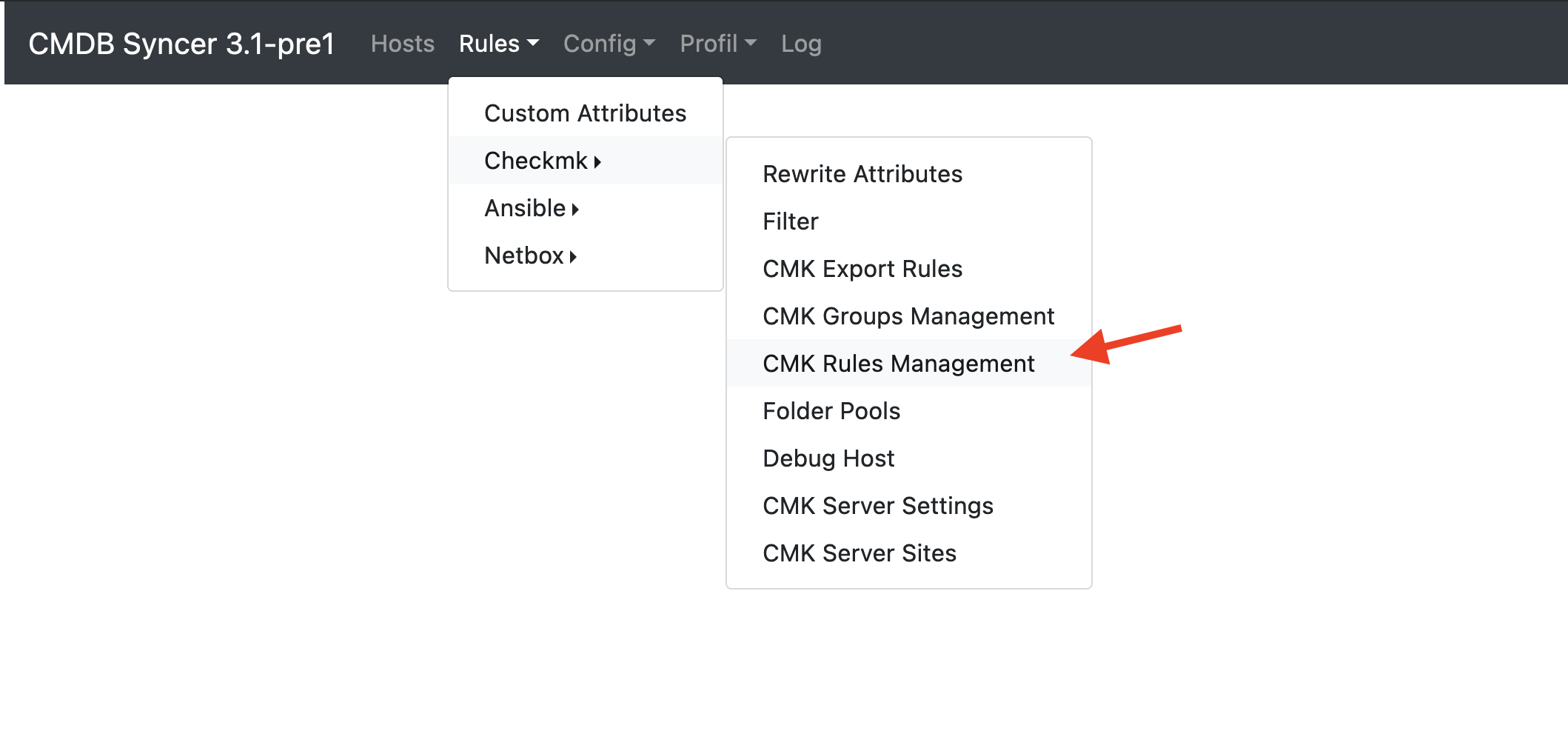Expand the Checkmk submenu

(x=542, y=161)
